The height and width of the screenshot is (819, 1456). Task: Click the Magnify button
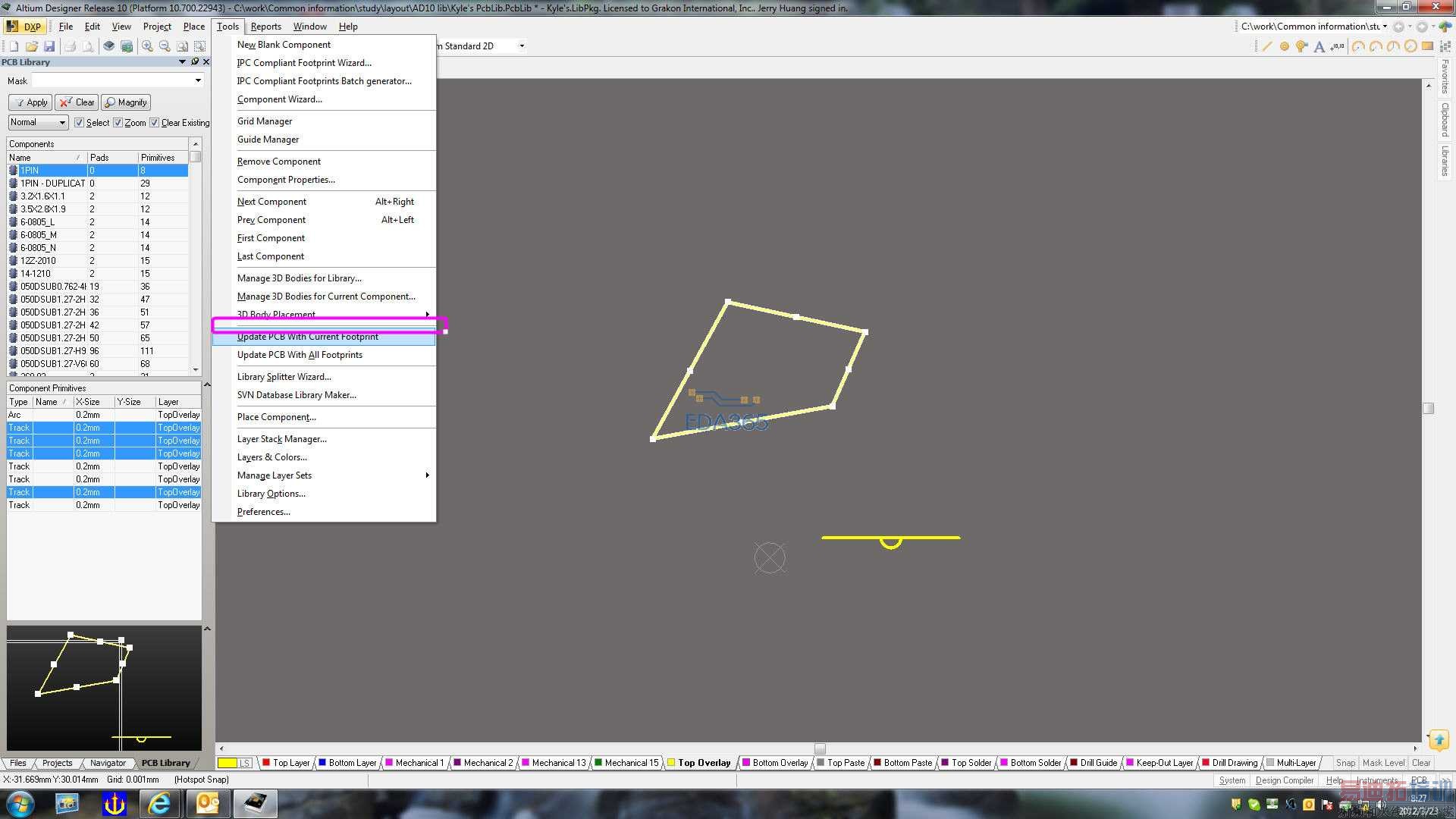tap(126, 102)
